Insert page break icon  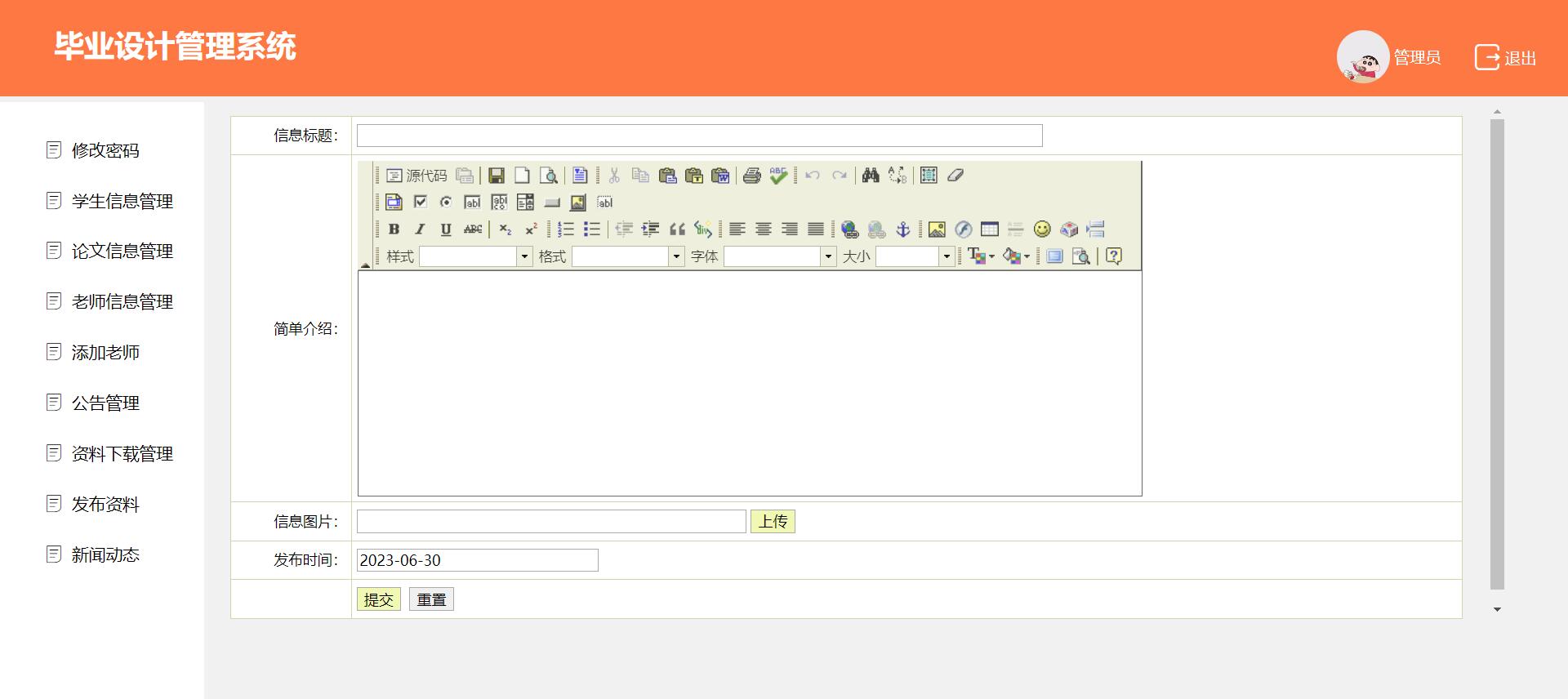point(1096,229)
